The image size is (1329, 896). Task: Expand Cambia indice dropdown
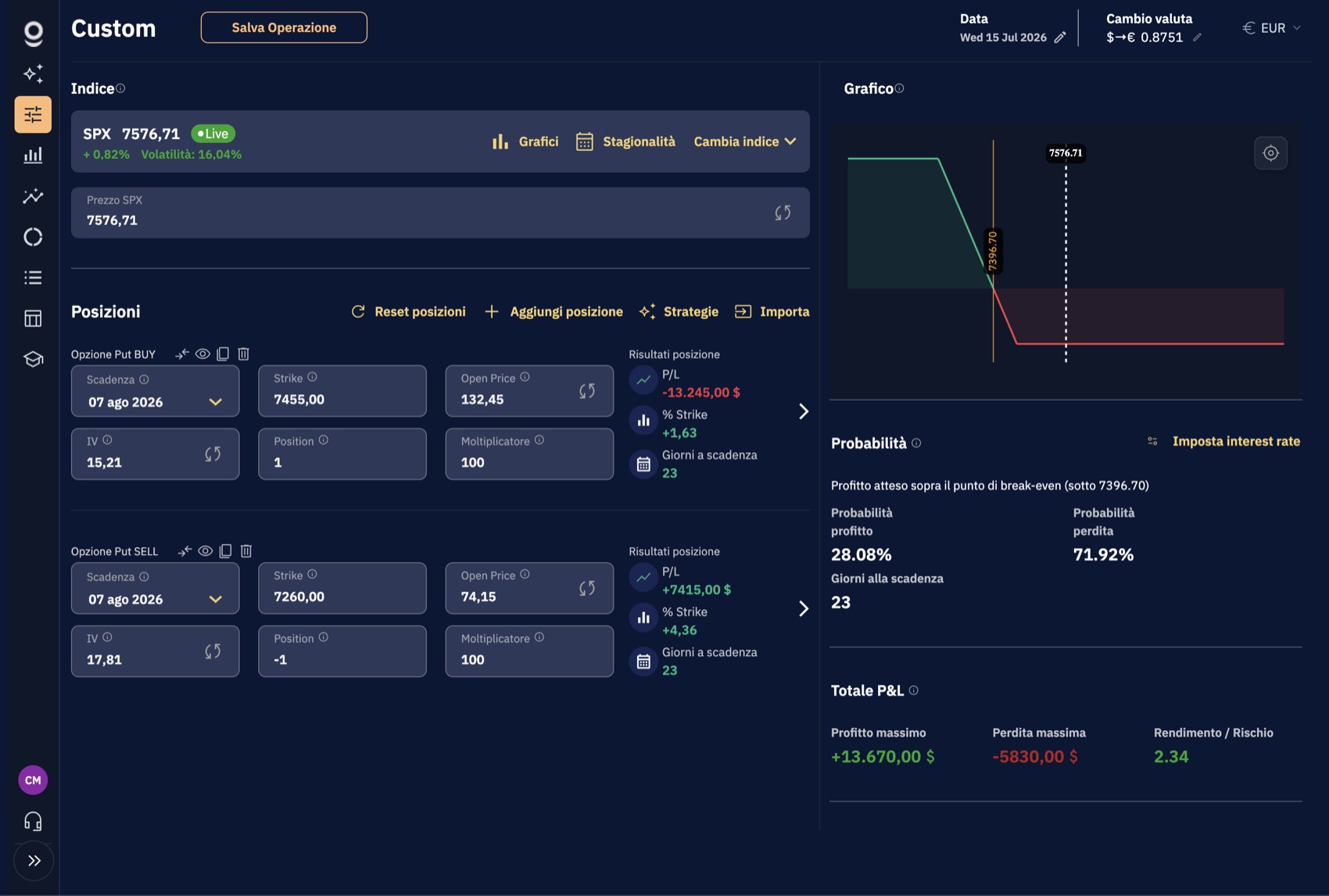(x=745, y=142)
